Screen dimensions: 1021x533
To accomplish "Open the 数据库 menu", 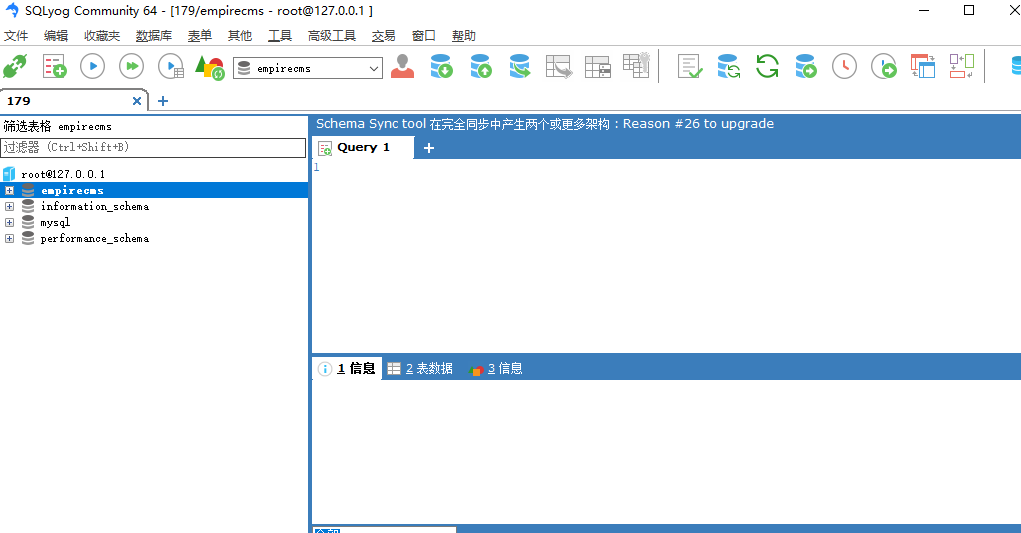I will (x=154, y=36).
